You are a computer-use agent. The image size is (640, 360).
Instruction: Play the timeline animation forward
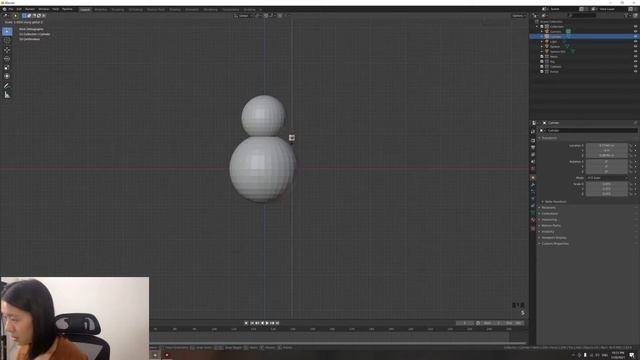click(x=267, y=323)
